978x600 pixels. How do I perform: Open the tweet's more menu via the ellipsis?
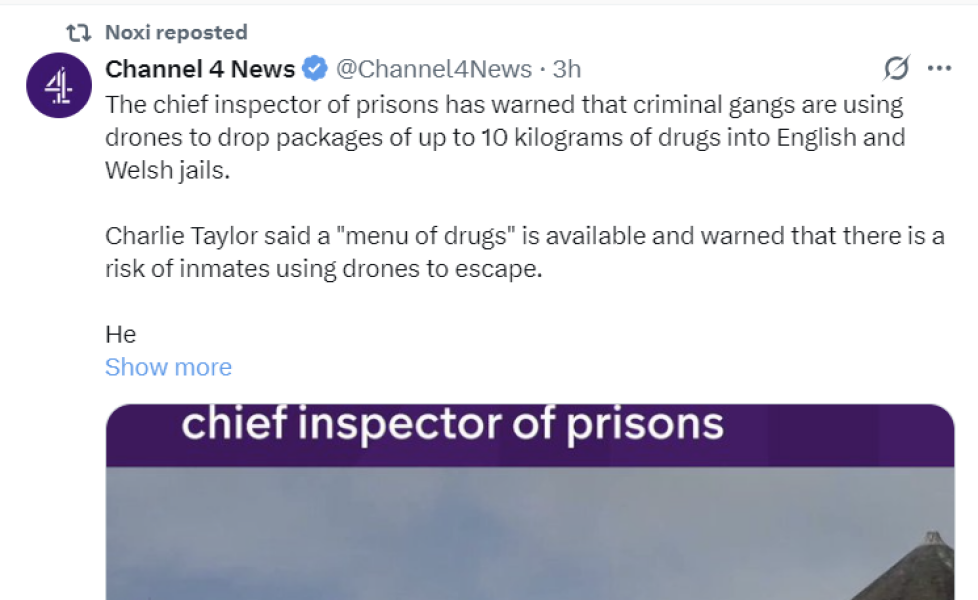point(939,68)
